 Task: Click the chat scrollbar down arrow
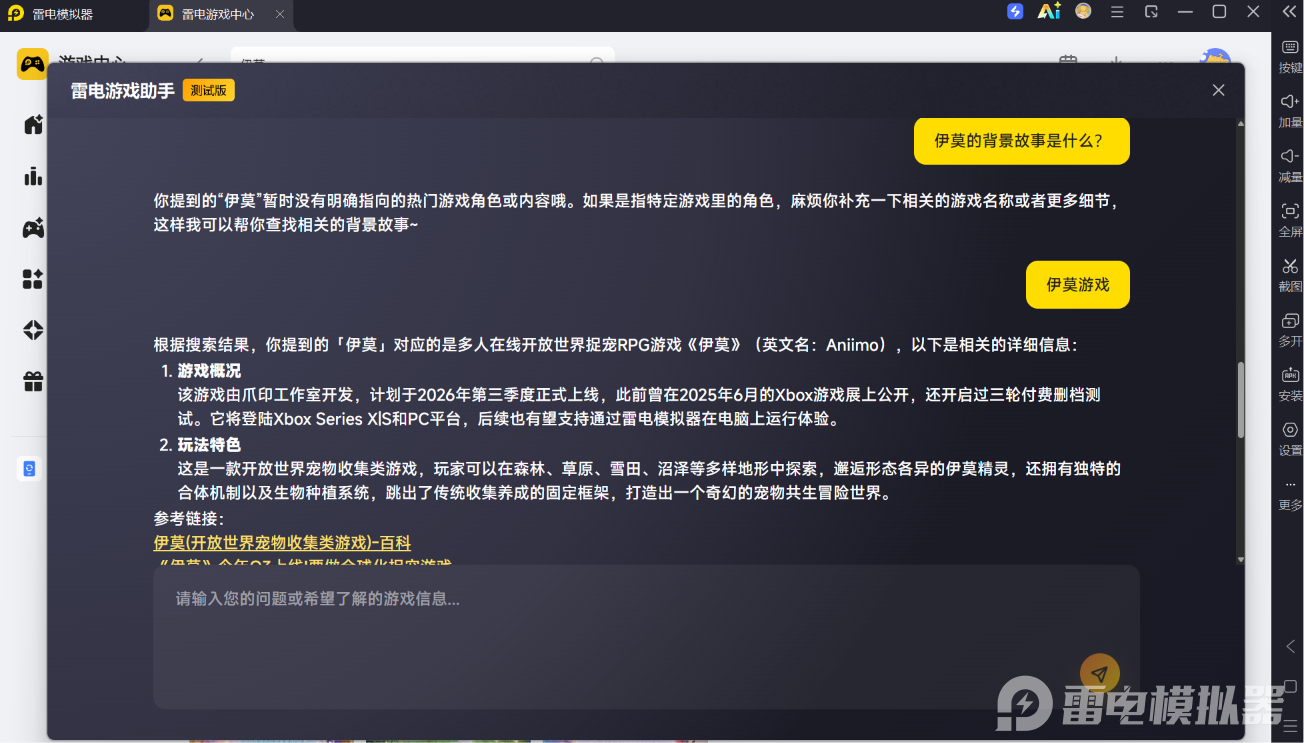pos(1241,559)
